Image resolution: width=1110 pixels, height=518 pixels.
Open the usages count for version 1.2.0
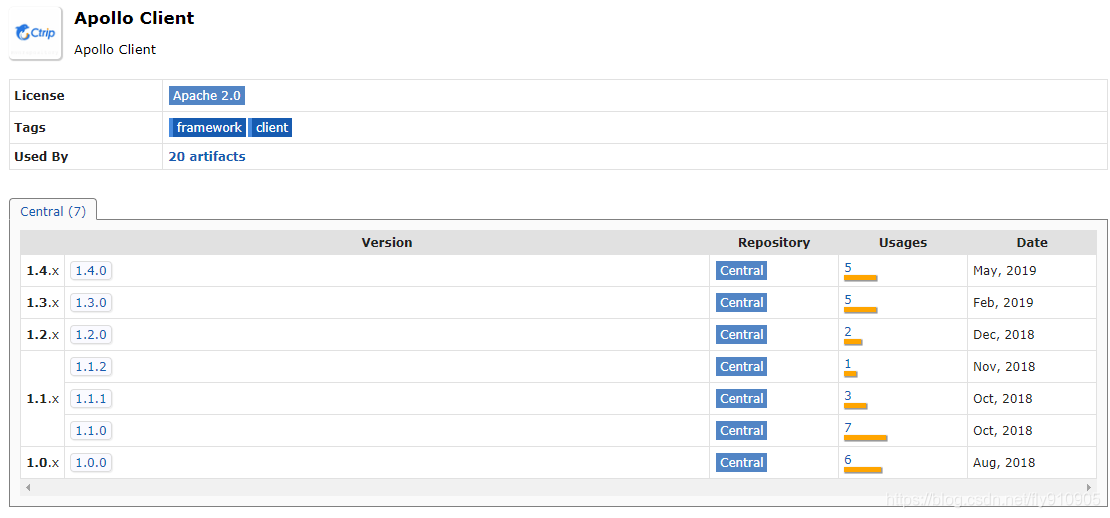(848, 332)
